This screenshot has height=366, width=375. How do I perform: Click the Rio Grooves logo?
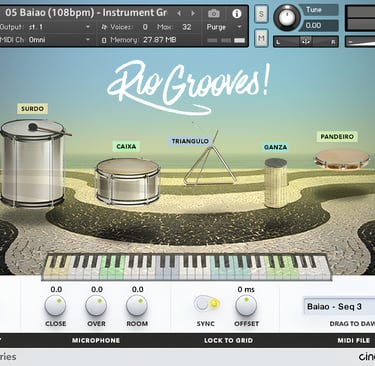(x=188, y=87)
